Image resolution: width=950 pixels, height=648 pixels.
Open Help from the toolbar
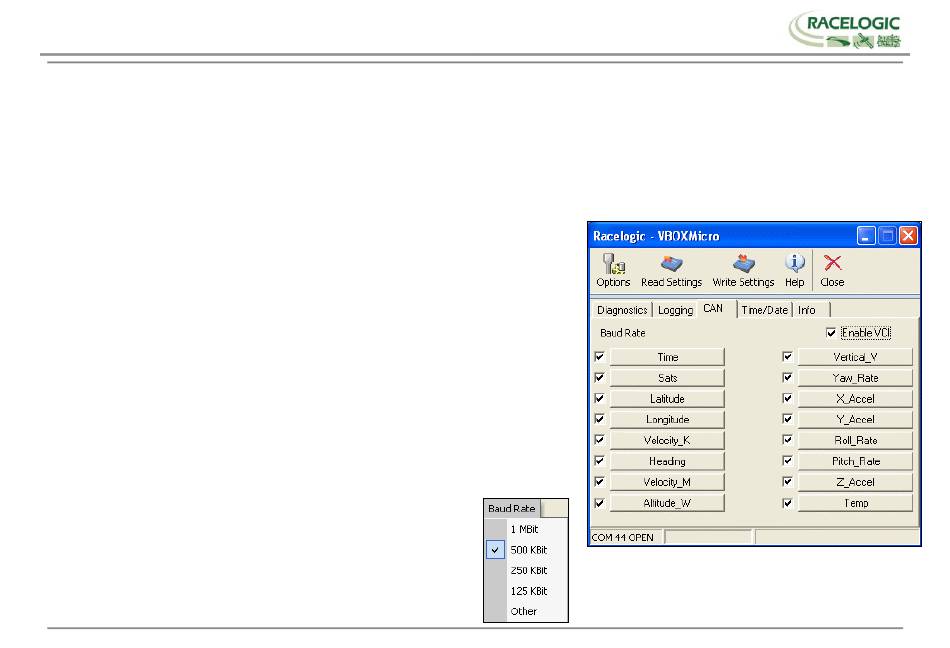[x=794, y=269]
